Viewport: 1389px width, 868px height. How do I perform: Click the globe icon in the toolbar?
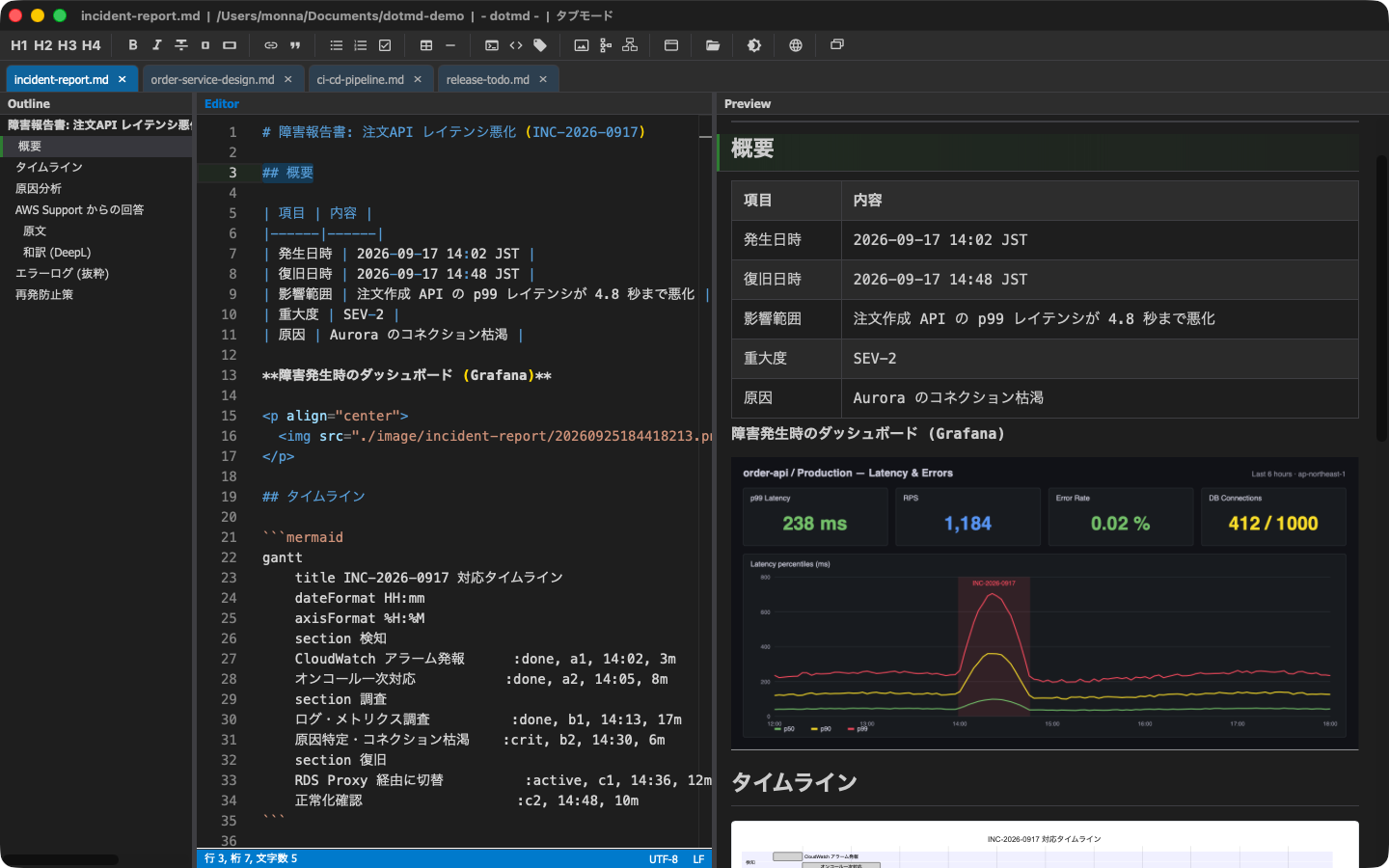[796, 45]
